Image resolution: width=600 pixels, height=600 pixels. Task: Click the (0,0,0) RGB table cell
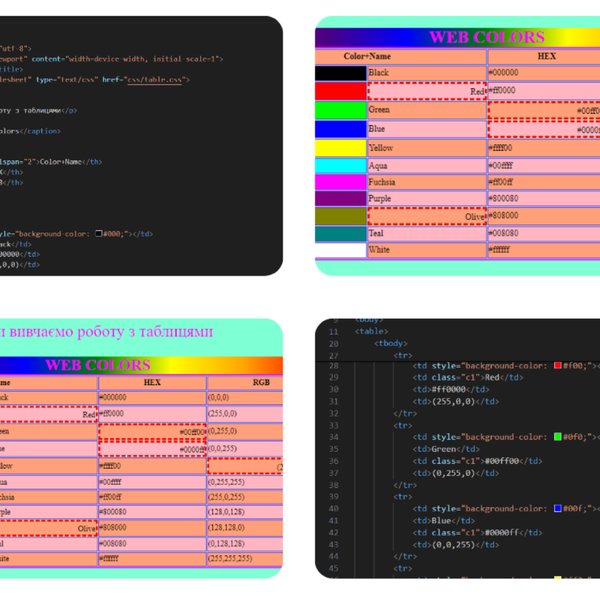(245, 398)
